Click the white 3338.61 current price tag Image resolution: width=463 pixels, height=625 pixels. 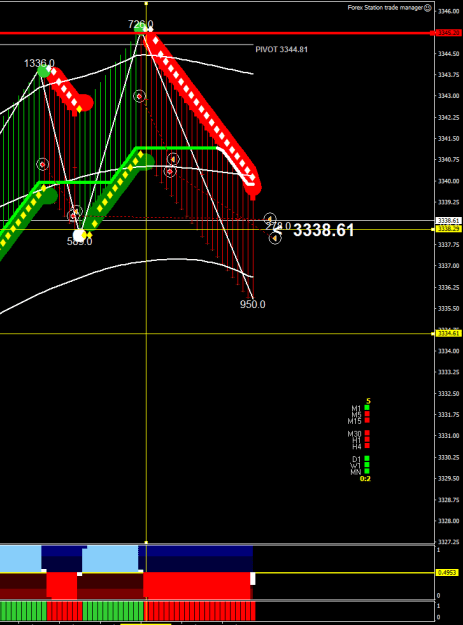[449, 220]
